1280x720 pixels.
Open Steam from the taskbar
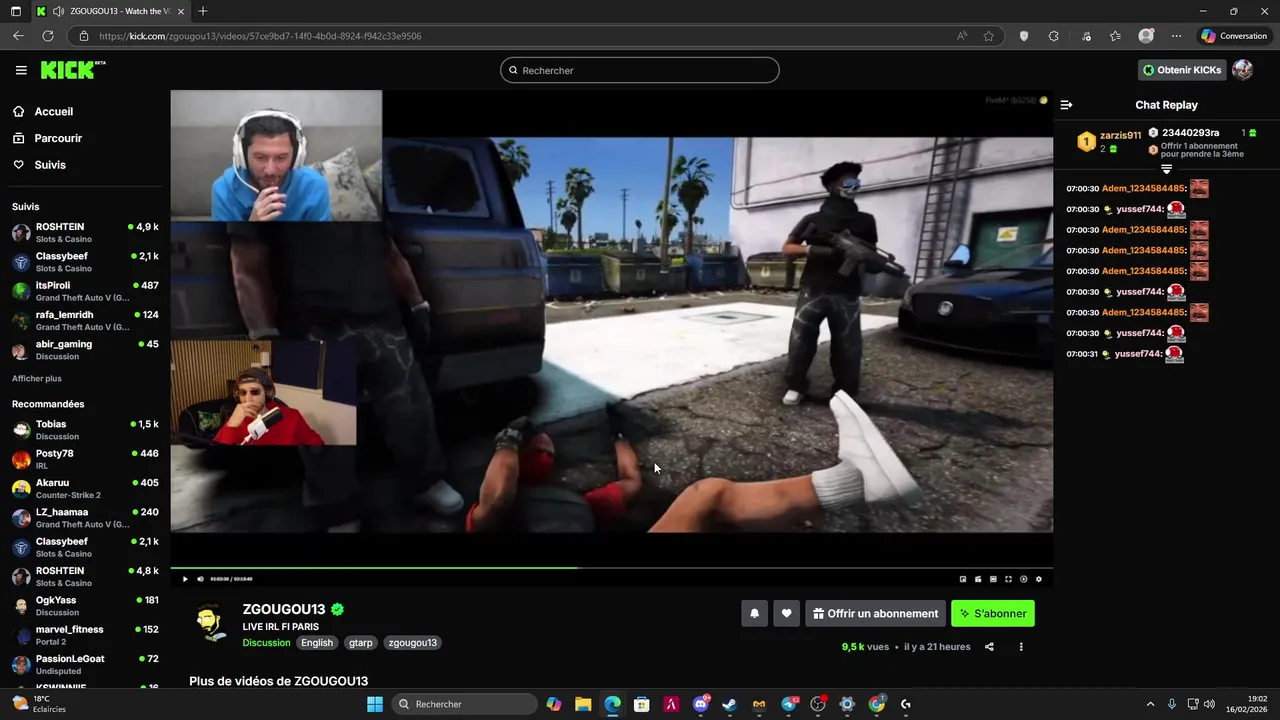click(729, 704)
